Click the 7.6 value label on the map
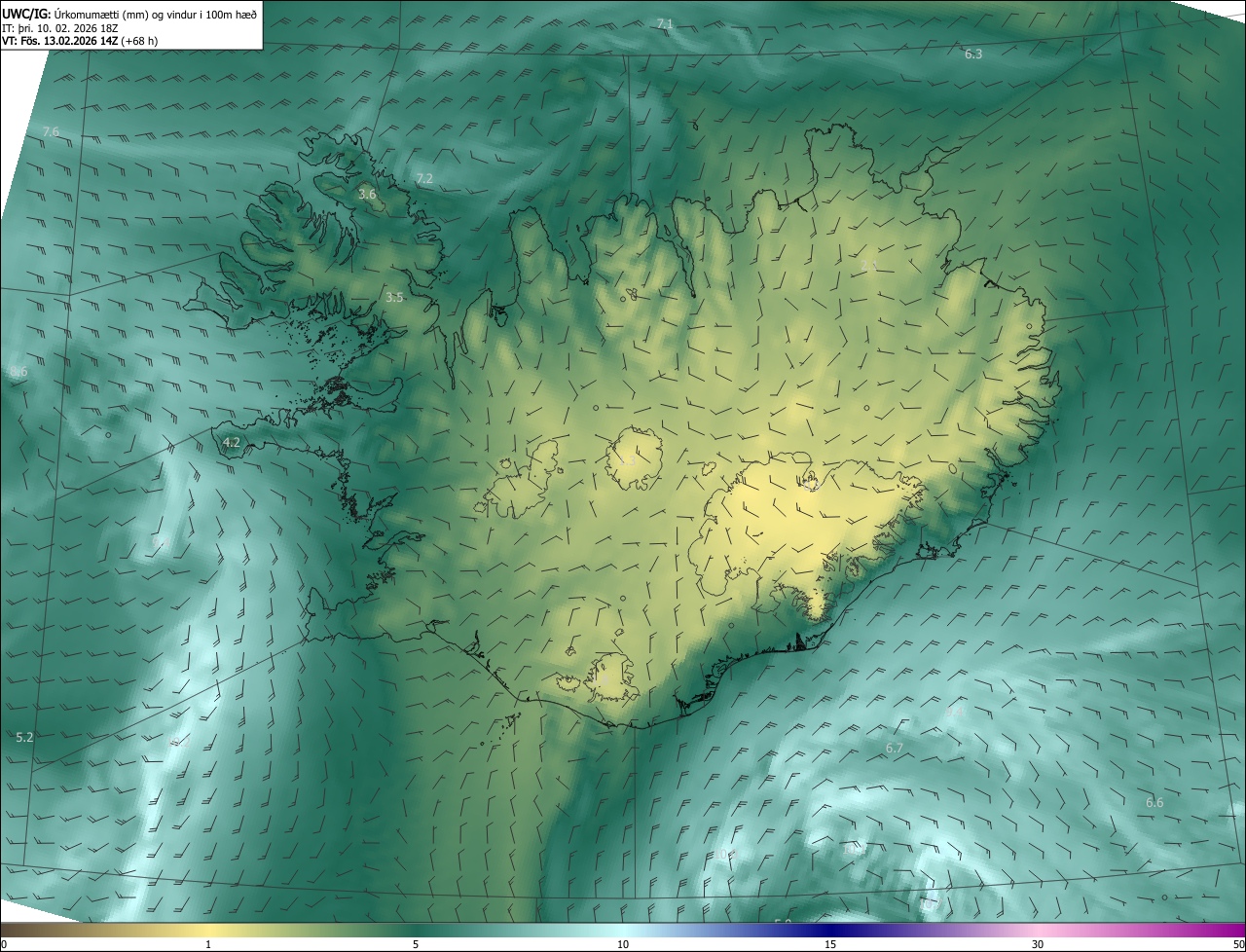The image size is (1246, 952). click(51, 131)
